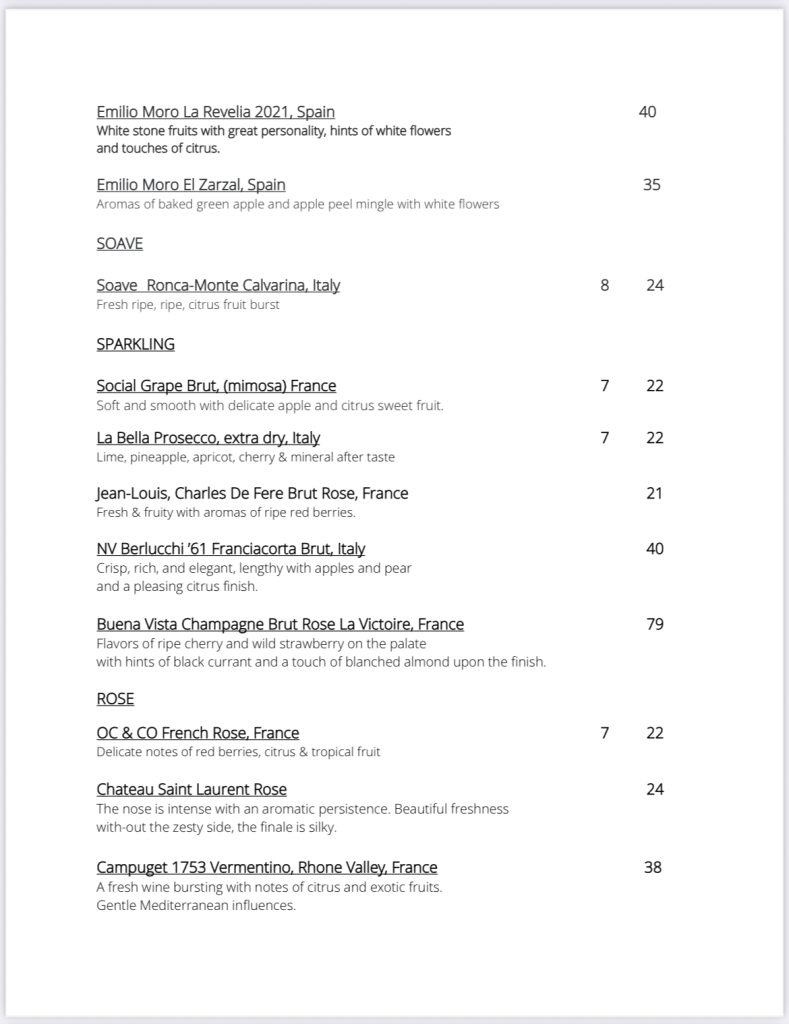Click the ROSE section heading
This screenshot has height=1024, width=789.
115,699
